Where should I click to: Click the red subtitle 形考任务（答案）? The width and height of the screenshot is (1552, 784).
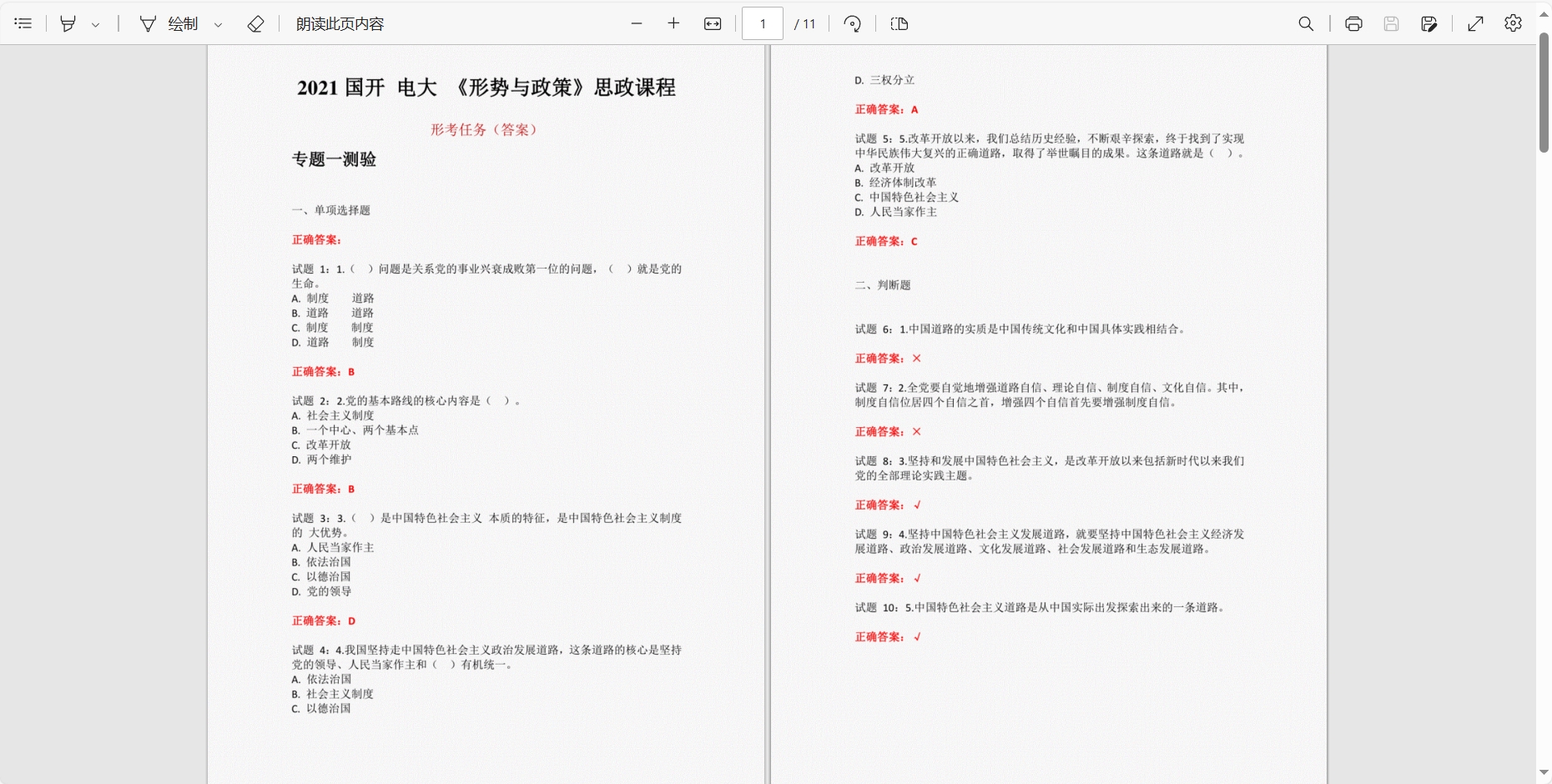click(486, 129)
